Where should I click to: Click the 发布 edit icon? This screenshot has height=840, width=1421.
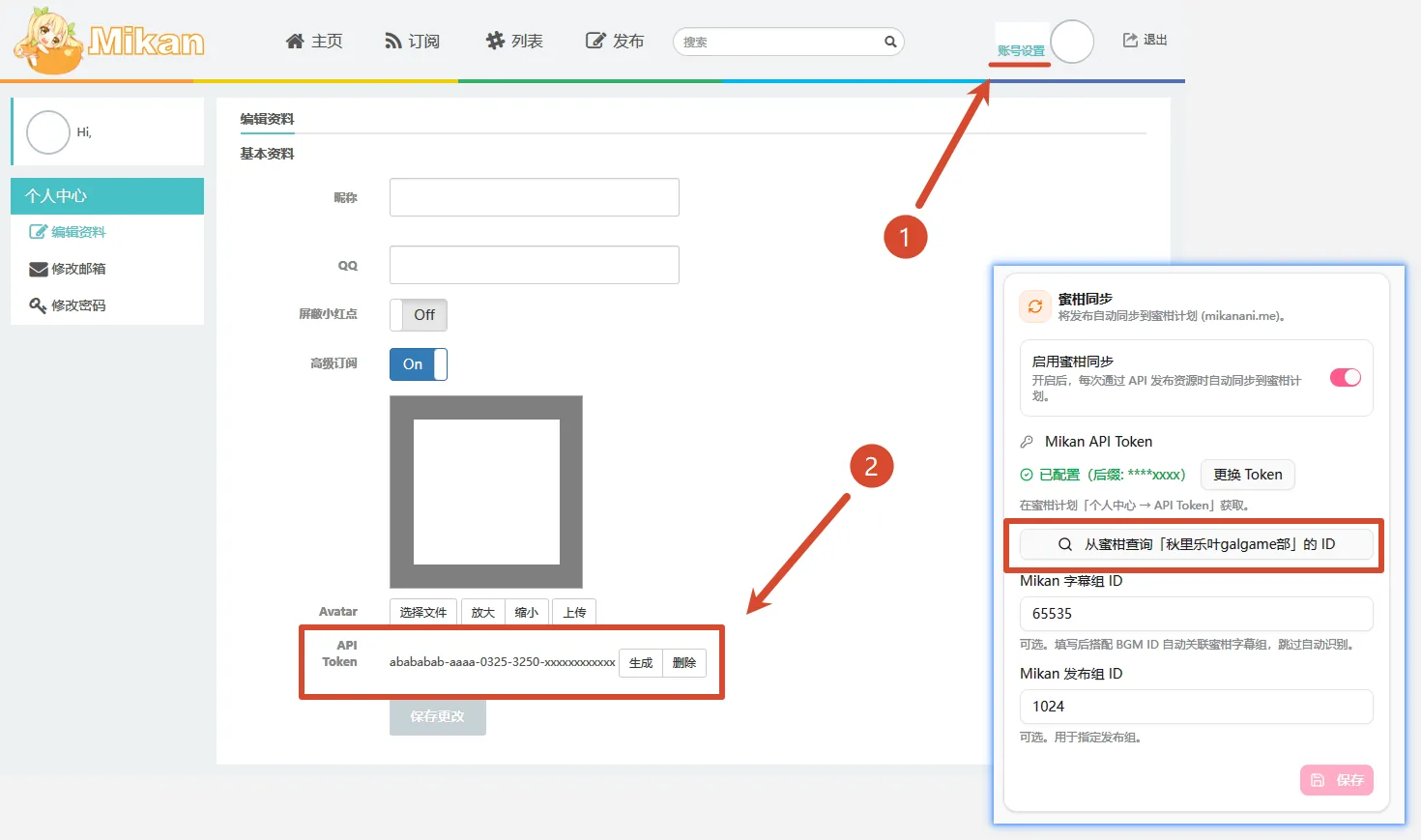pos(595,41)
